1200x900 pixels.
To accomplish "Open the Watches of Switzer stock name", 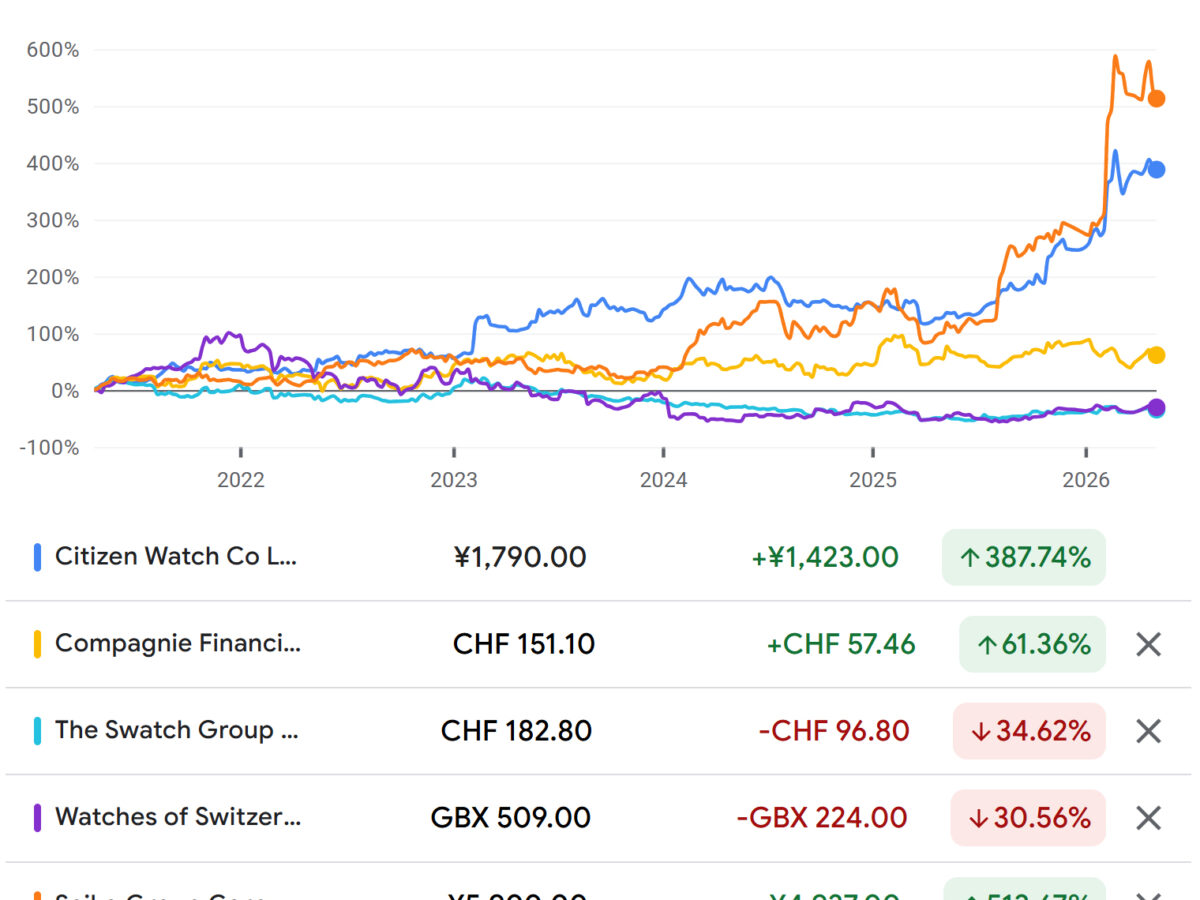I will pyautogui.click(x=177, y=818).
